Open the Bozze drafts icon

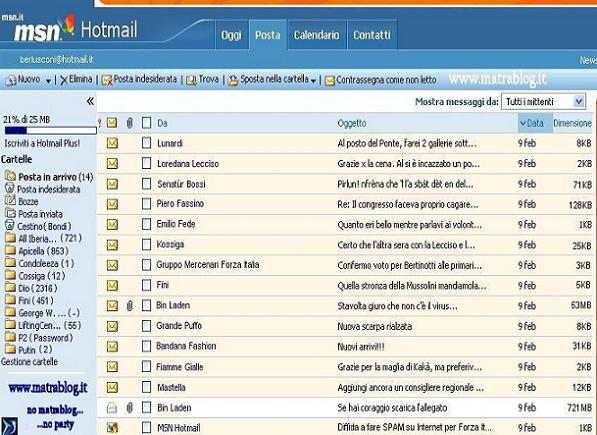[x=10, y=201]
